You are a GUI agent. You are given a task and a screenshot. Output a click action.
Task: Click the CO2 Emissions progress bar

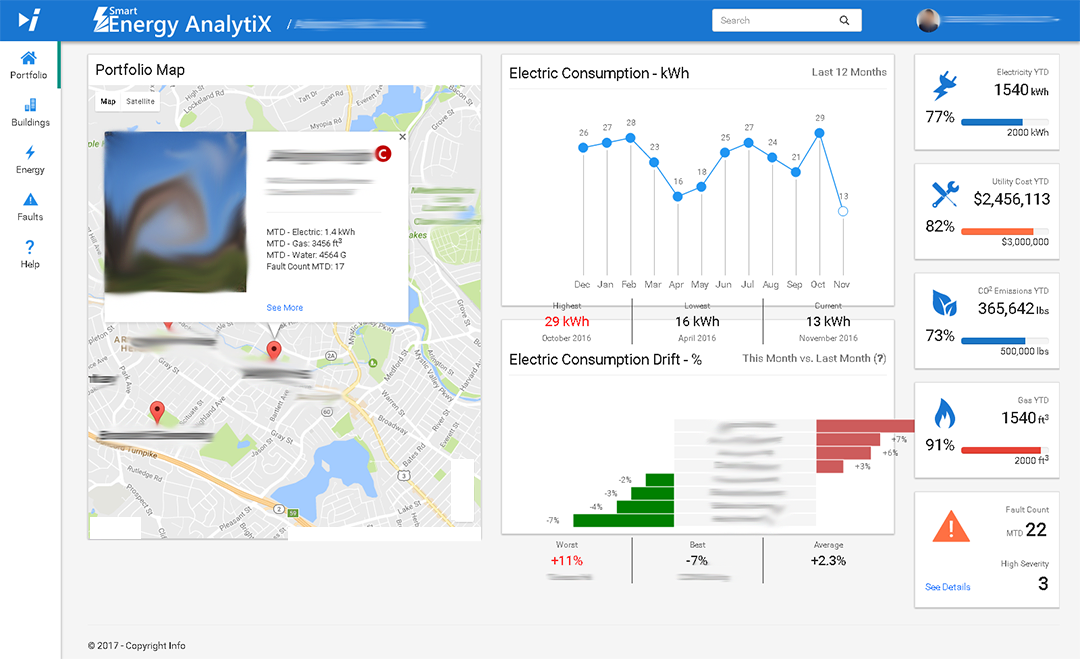pos(1004,341)
